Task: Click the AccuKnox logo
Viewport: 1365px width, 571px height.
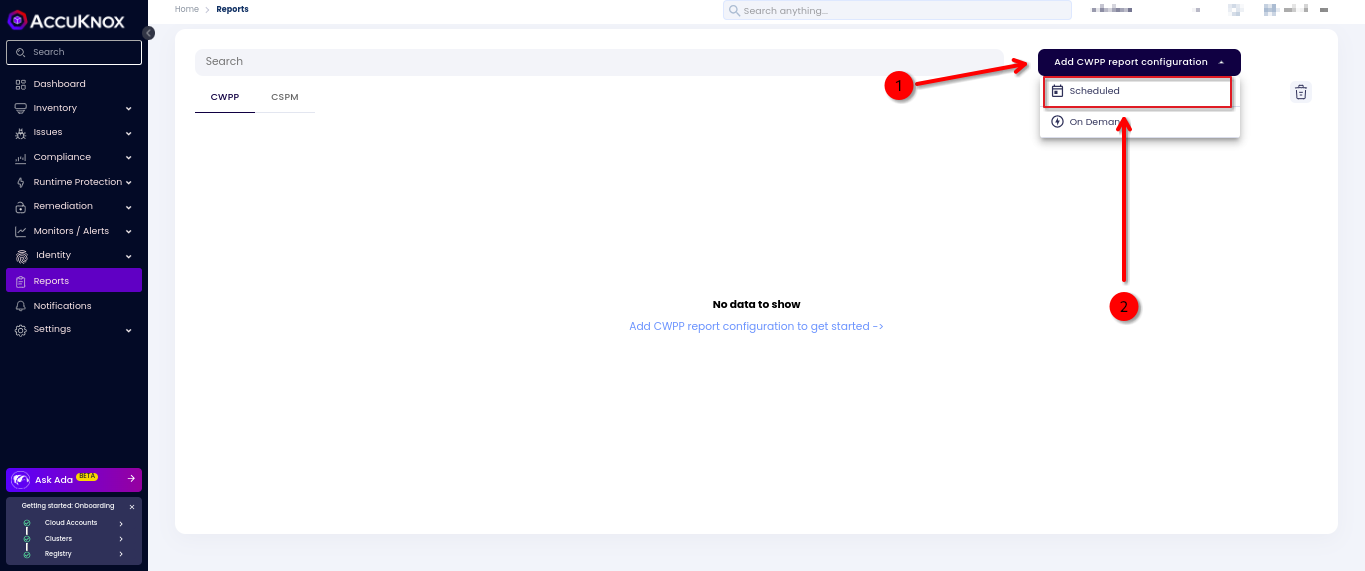Action: tap(67, 20)
